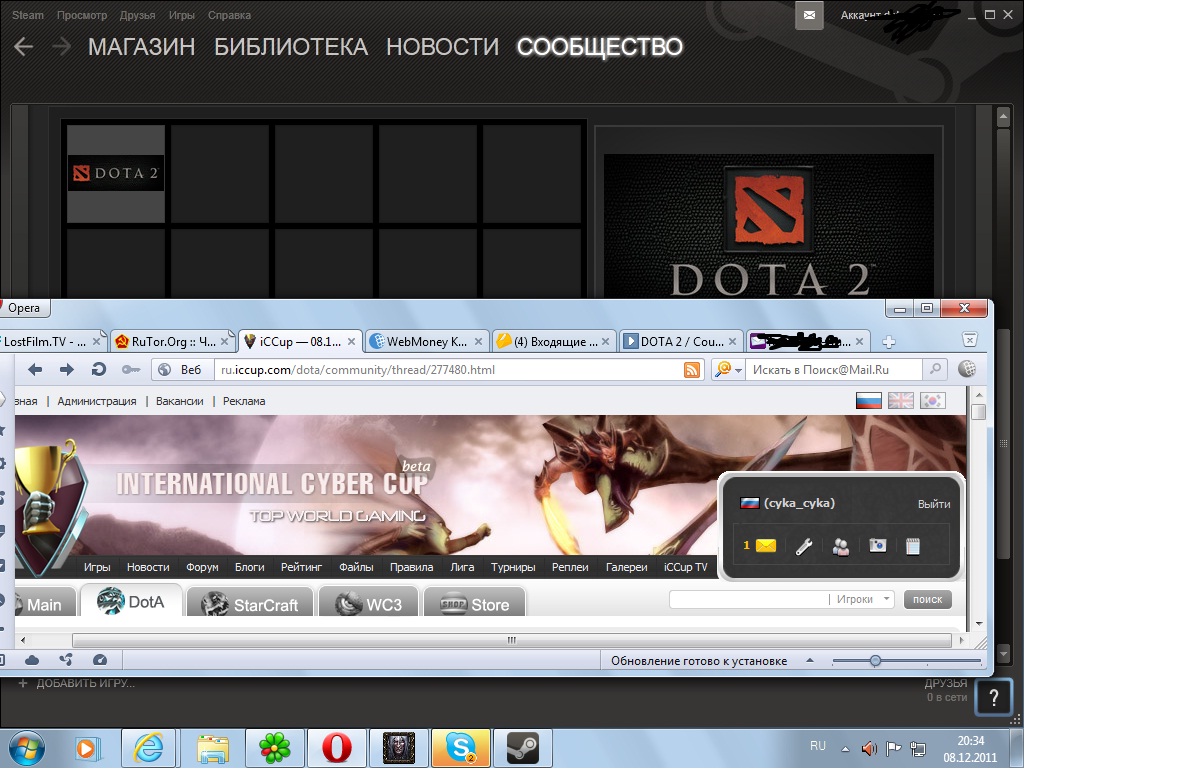
Task: Click ДОБАВИТЬ ИГРУ in Steam
Action: click(x=76, y=683)
